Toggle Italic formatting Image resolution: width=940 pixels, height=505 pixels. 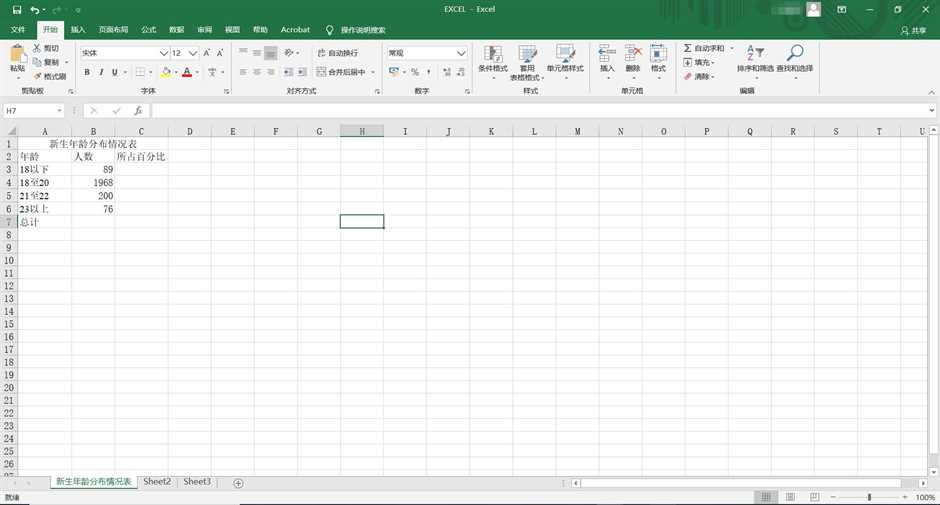[101, 72]
